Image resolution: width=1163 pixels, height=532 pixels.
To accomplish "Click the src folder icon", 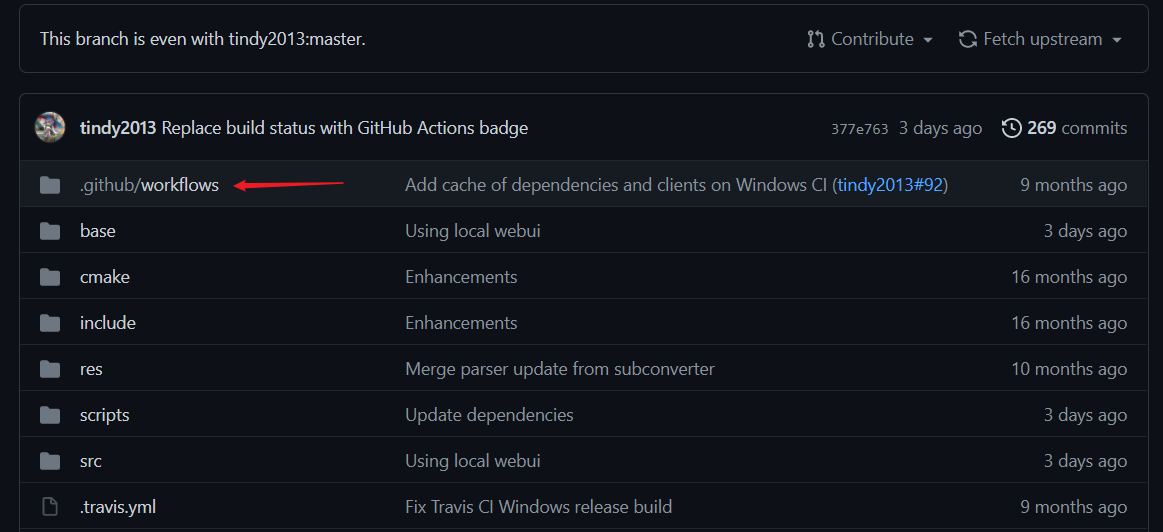I will pos(50,461).
